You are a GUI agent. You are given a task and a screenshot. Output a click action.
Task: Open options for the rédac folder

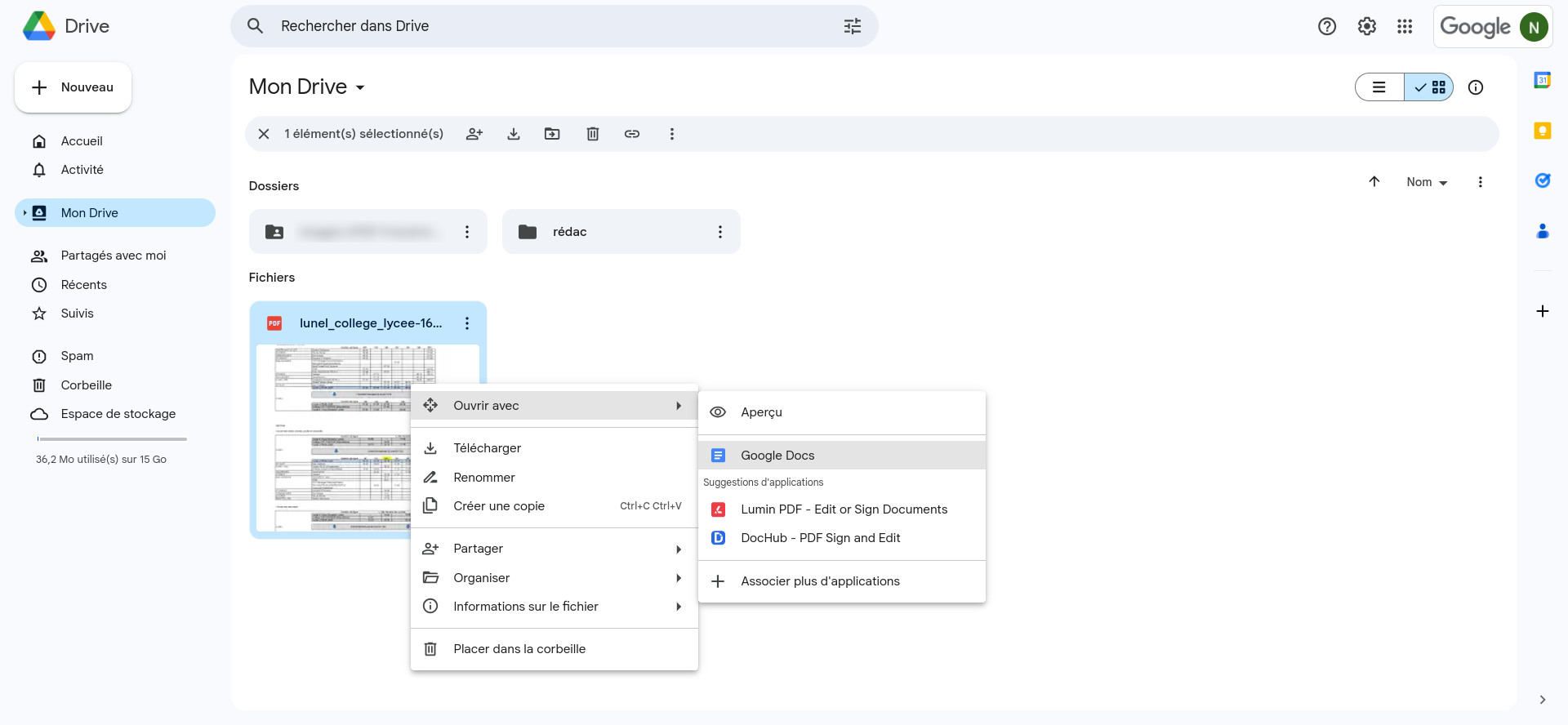pyautogui.click(x=720, y=232)
